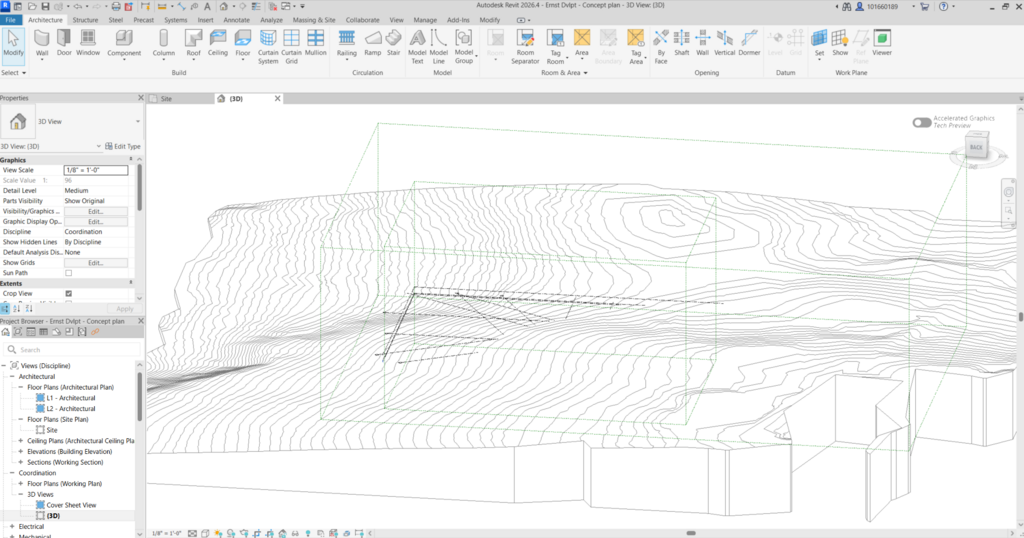Switch to the Annotate ribbon tab

236,20
